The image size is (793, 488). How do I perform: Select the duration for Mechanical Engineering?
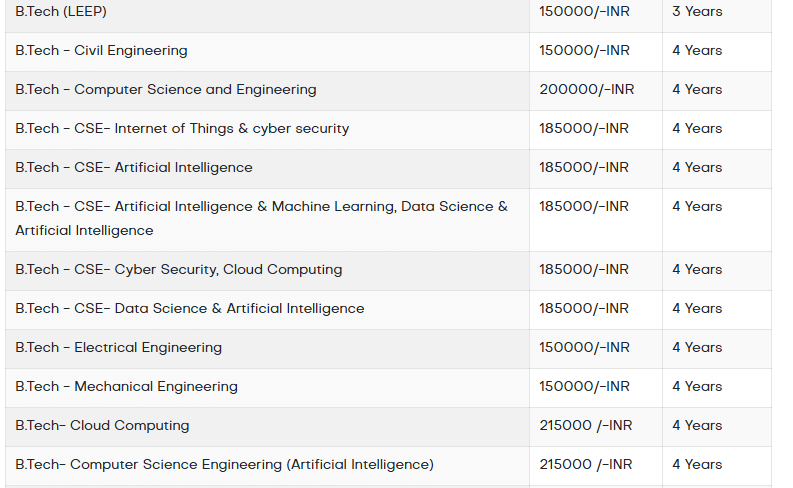tap(697, 387)
